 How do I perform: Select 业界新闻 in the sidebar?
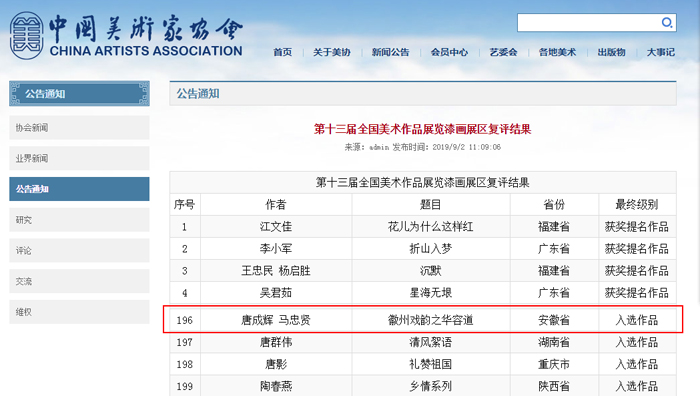(x=79, y=158)
